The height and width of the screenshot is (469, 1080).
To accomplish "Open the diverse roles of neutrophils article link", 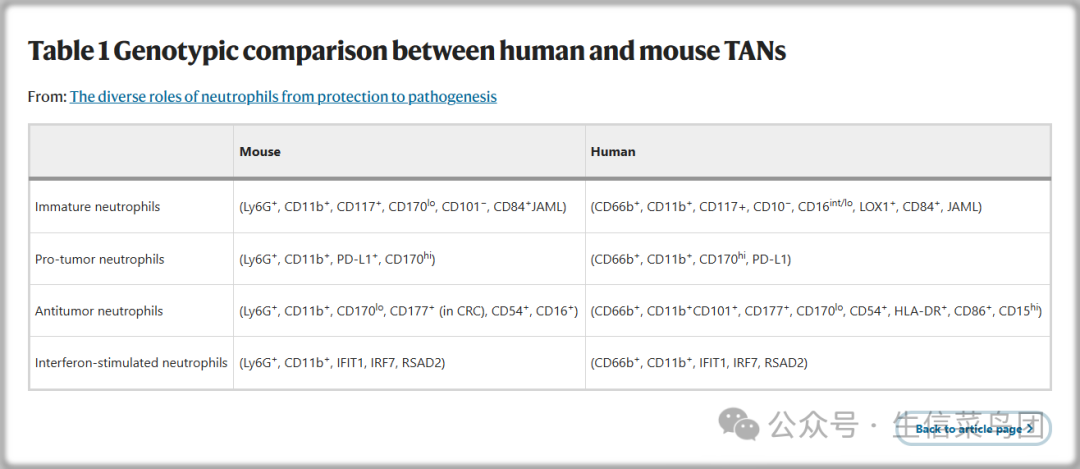I will click(283, 97).
